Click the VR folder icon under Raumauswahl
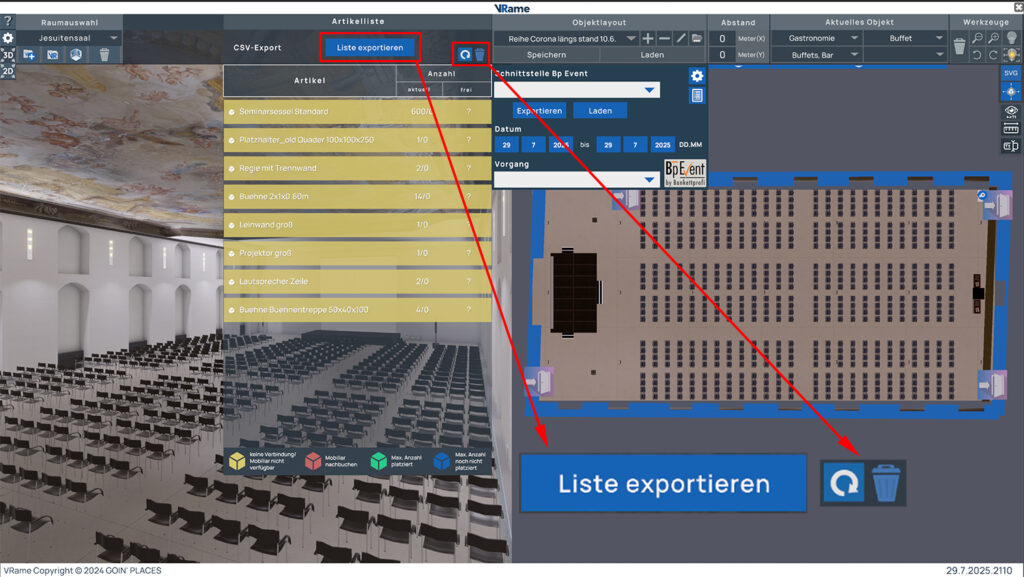The height and width of the screenshot is (577, 1024). tap(52, 55)
